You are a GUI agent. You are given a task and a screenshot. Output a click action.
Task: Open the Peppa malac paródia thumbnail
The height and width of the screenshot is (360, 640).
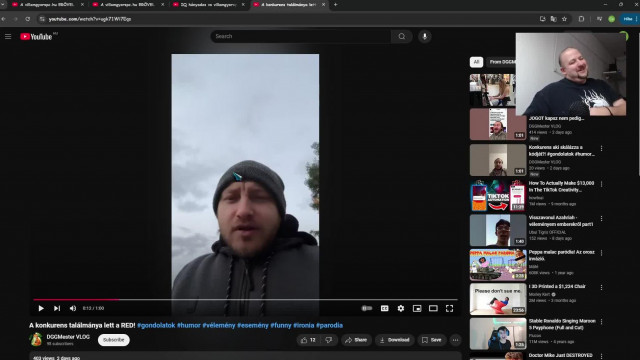click(498, 265)
